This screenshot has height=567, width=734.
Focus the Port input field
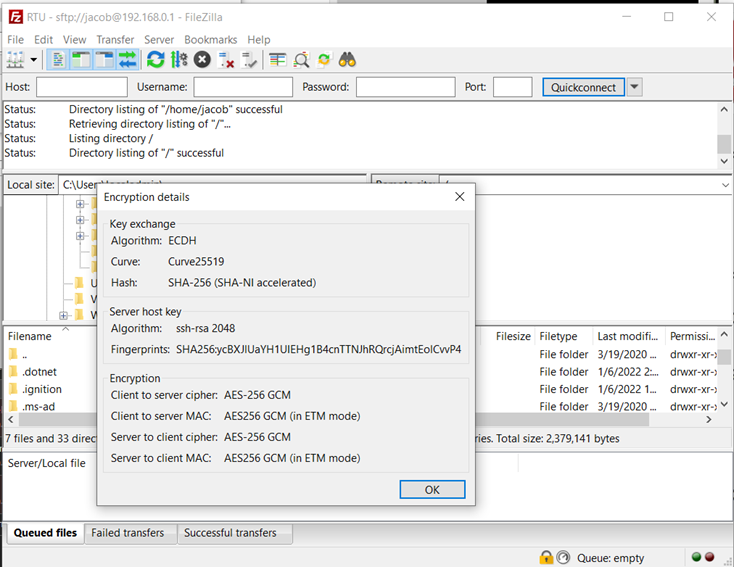(x=513, y=87)
